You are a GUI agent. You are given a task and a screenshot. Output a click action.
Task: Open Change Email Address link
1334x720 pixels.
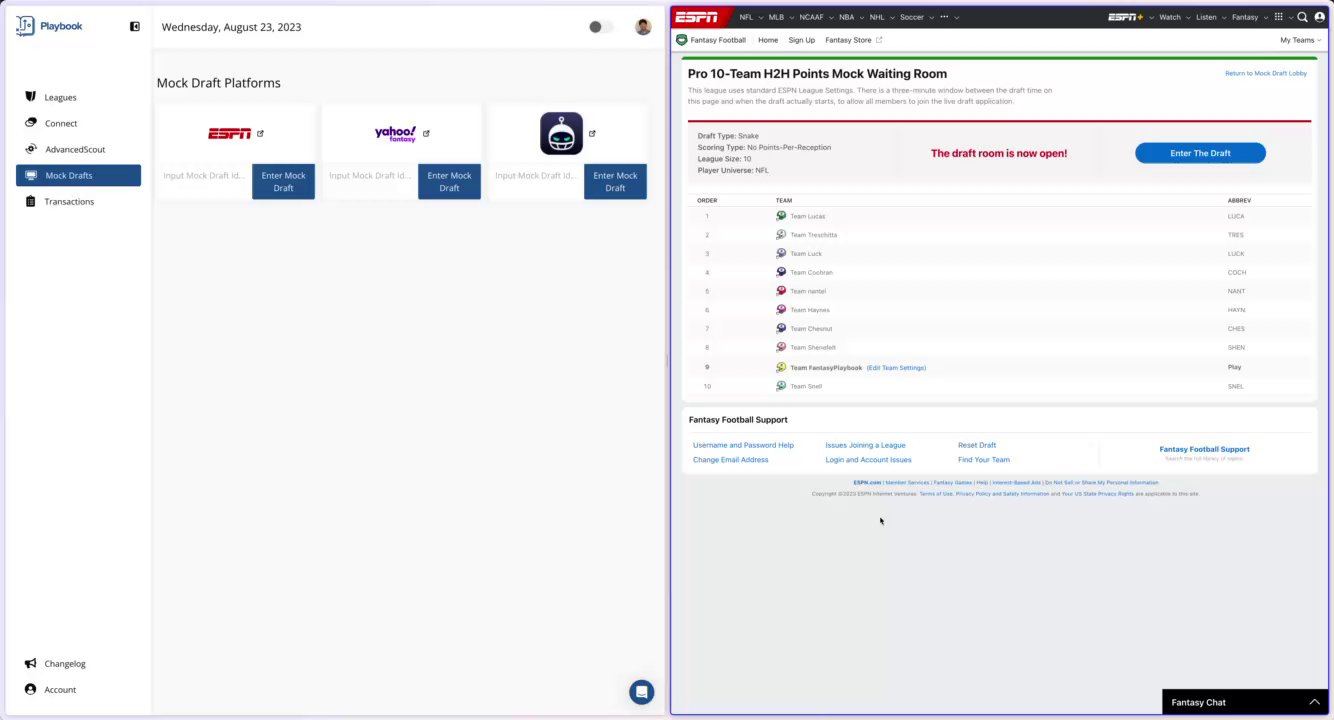[731, 460]
